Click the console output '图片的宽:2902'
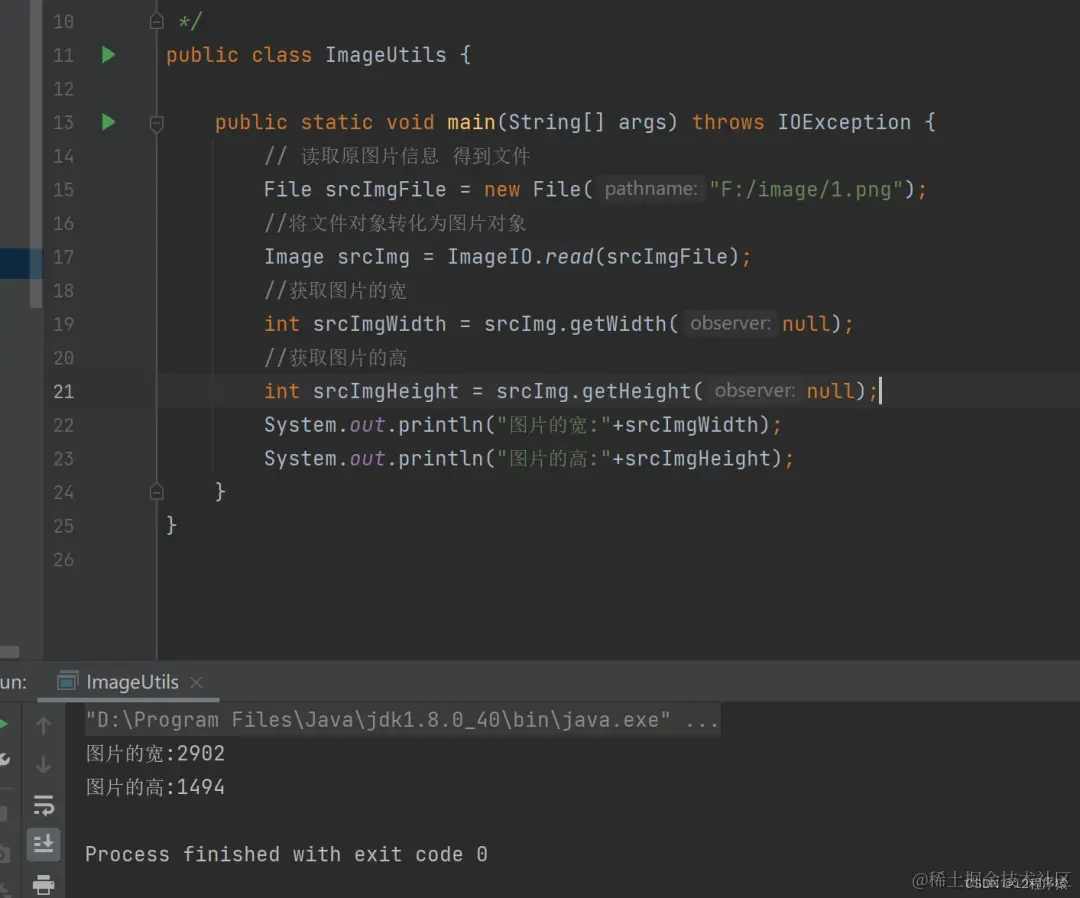The height and width of the screenshot is (898, 1080). click(x=155, y=753)
